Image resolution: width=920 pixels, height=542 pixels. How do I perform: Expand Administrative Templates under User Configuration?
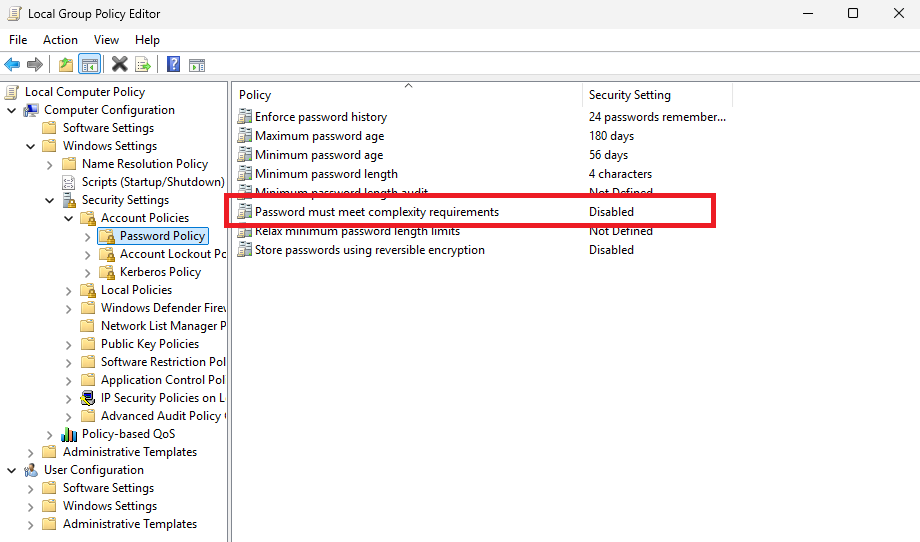coord(30,525)
